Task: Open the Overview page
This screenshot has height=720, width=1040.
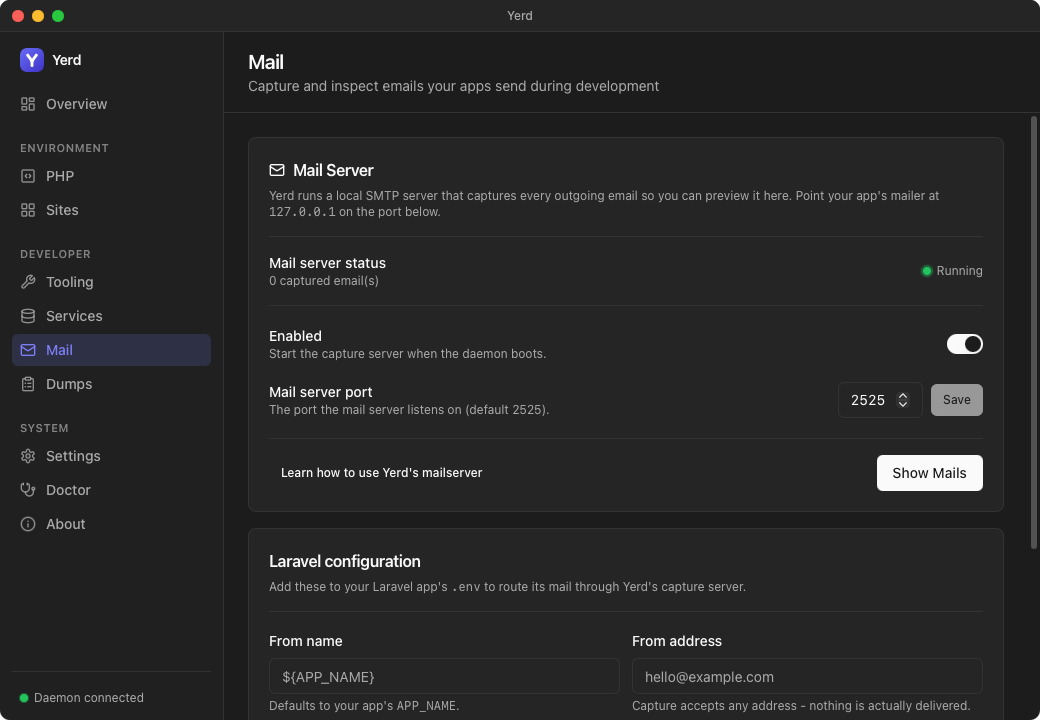Action: click(x=111, y=104)
